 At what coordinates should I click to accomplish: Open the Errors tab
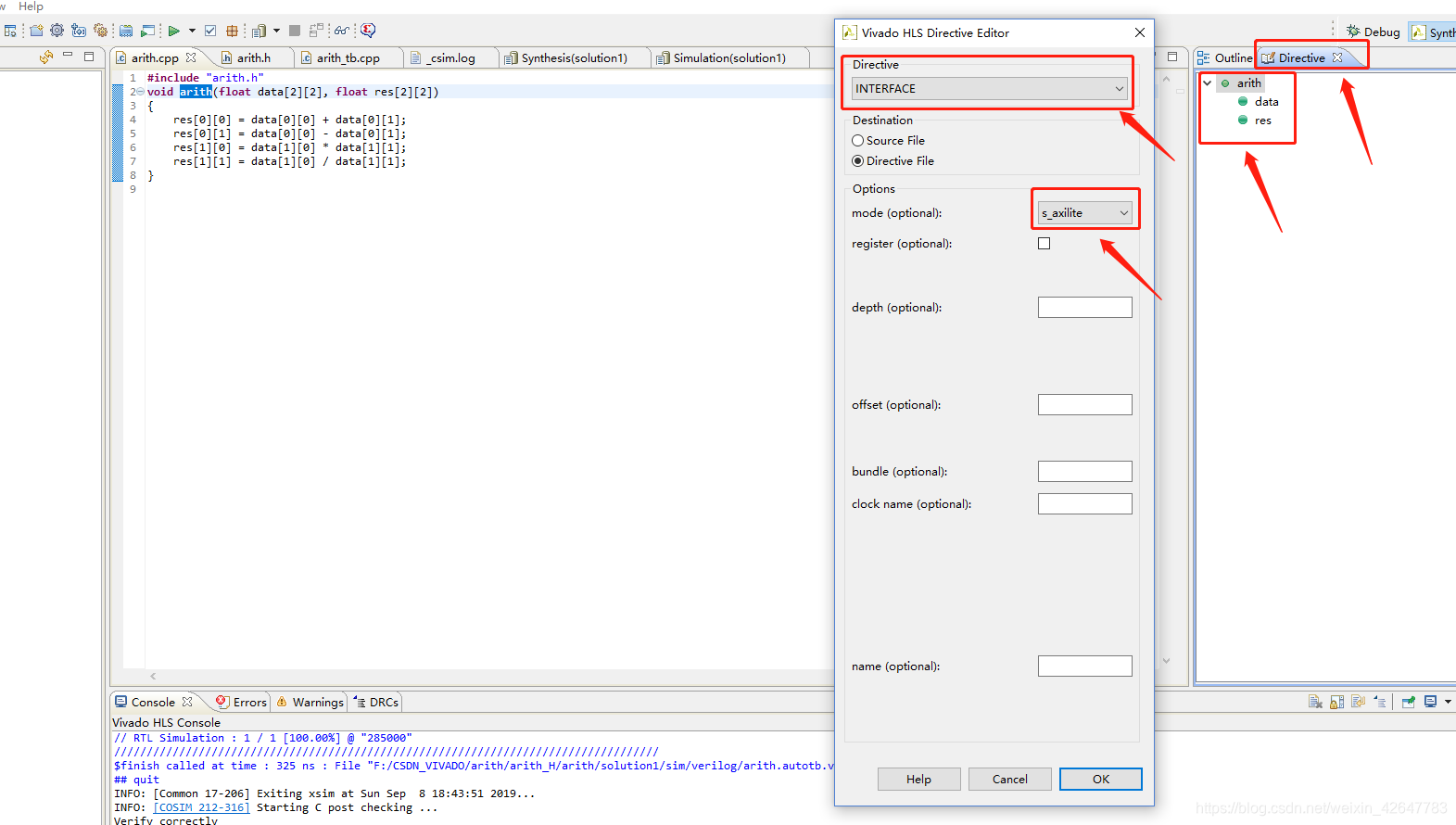[242, 702]
